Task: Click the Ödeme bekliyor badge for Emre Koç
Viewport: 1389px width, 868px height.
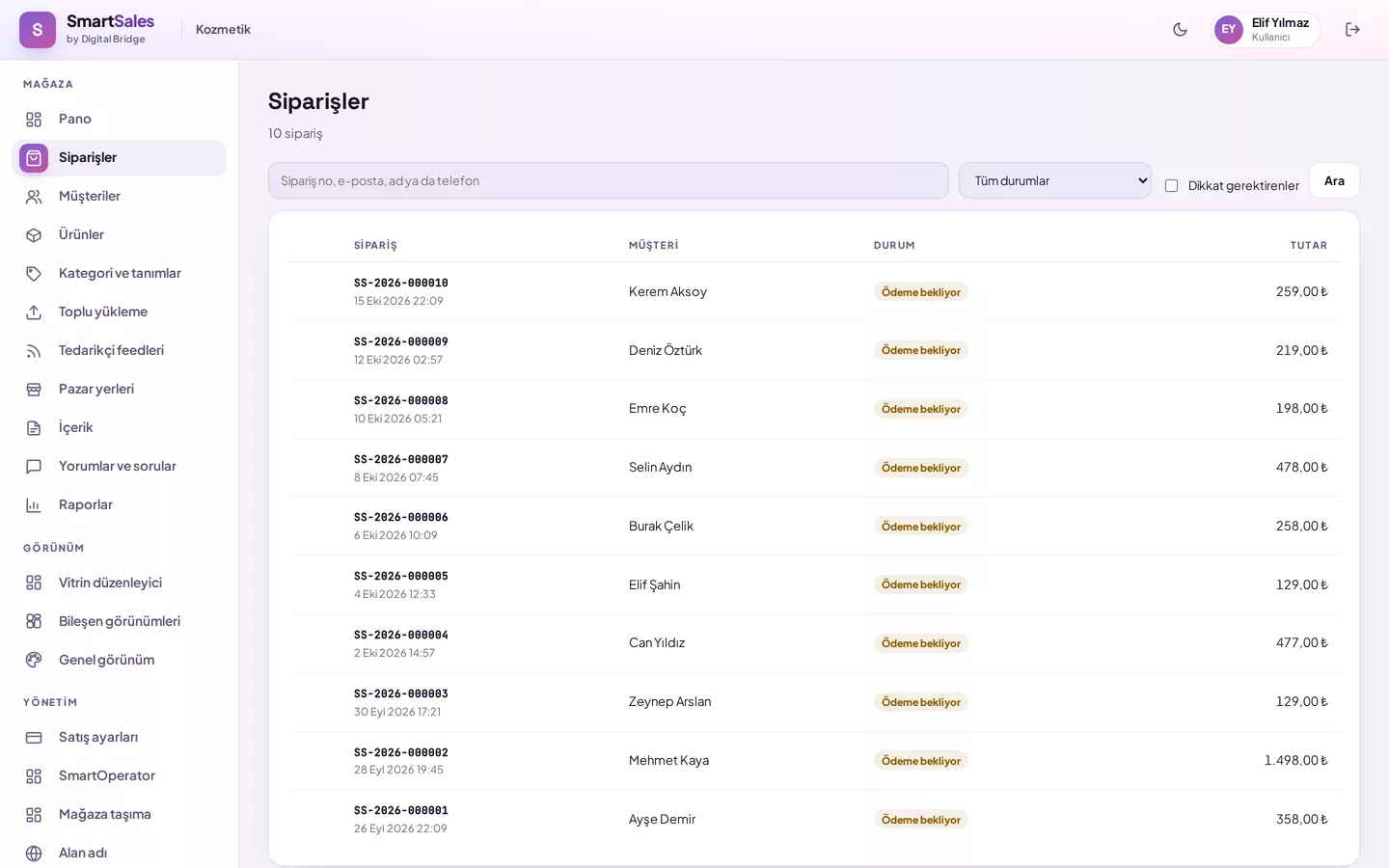Action: [921, 409]
